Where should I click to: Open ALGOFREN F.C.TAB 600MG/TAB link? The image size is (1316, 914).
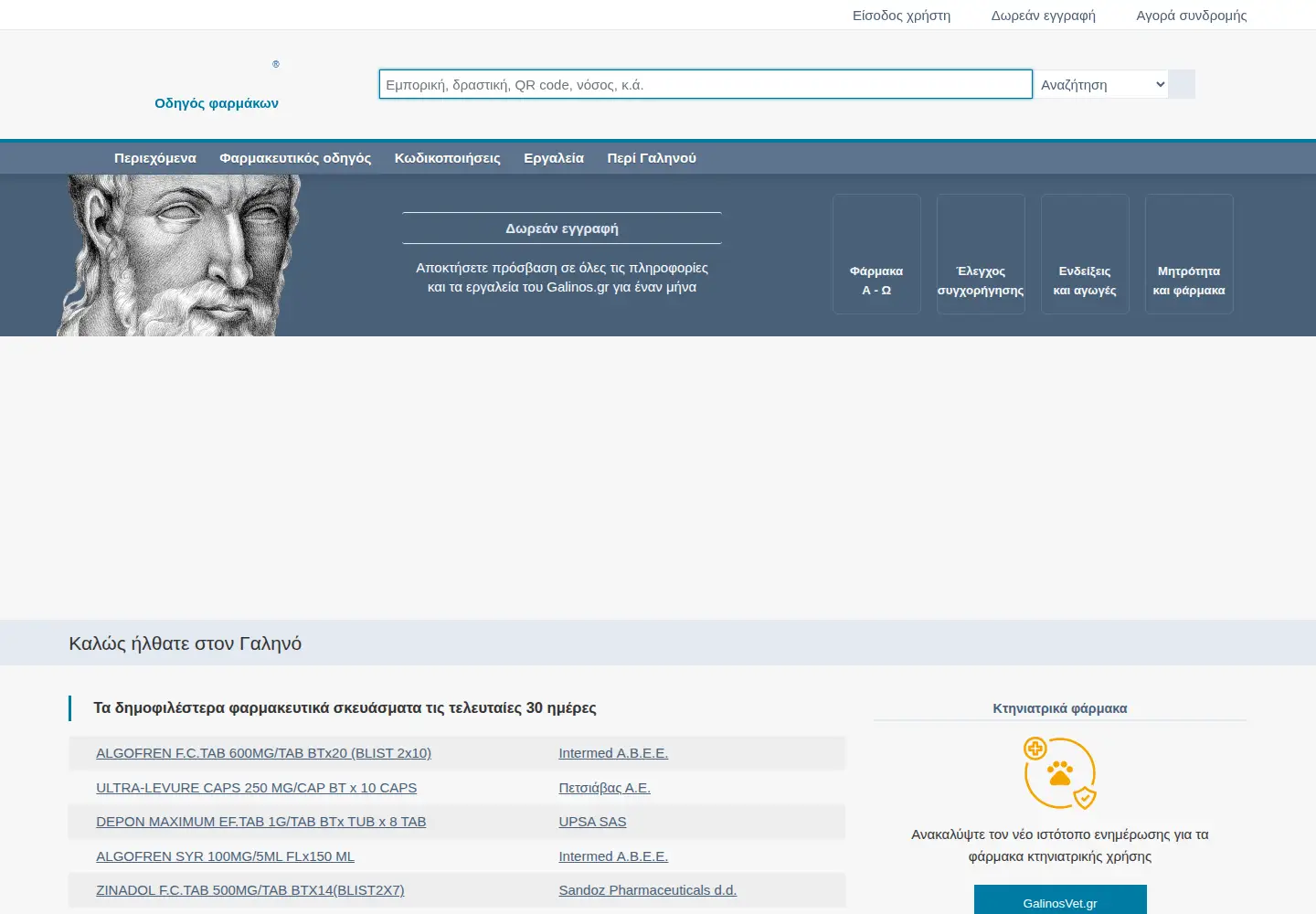click(x=263, y=753)
